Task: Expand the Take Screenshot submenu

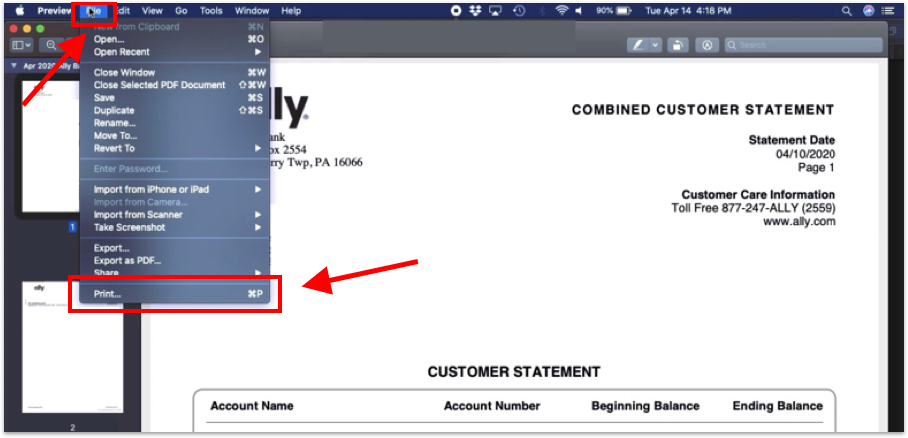Action: point(257,228)
